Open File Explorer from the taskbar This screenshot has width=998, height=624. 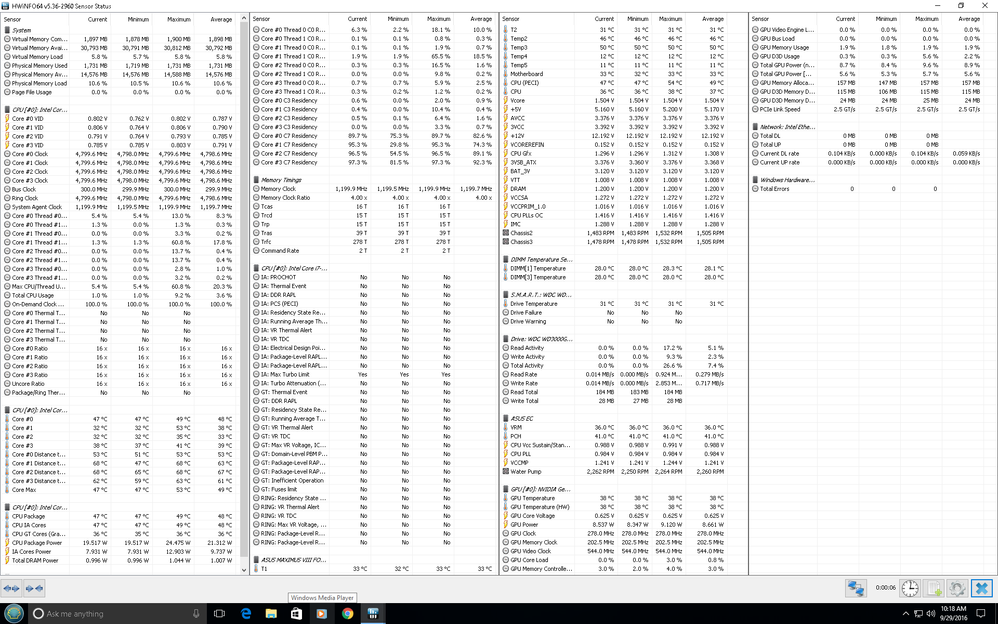(271, 614)
